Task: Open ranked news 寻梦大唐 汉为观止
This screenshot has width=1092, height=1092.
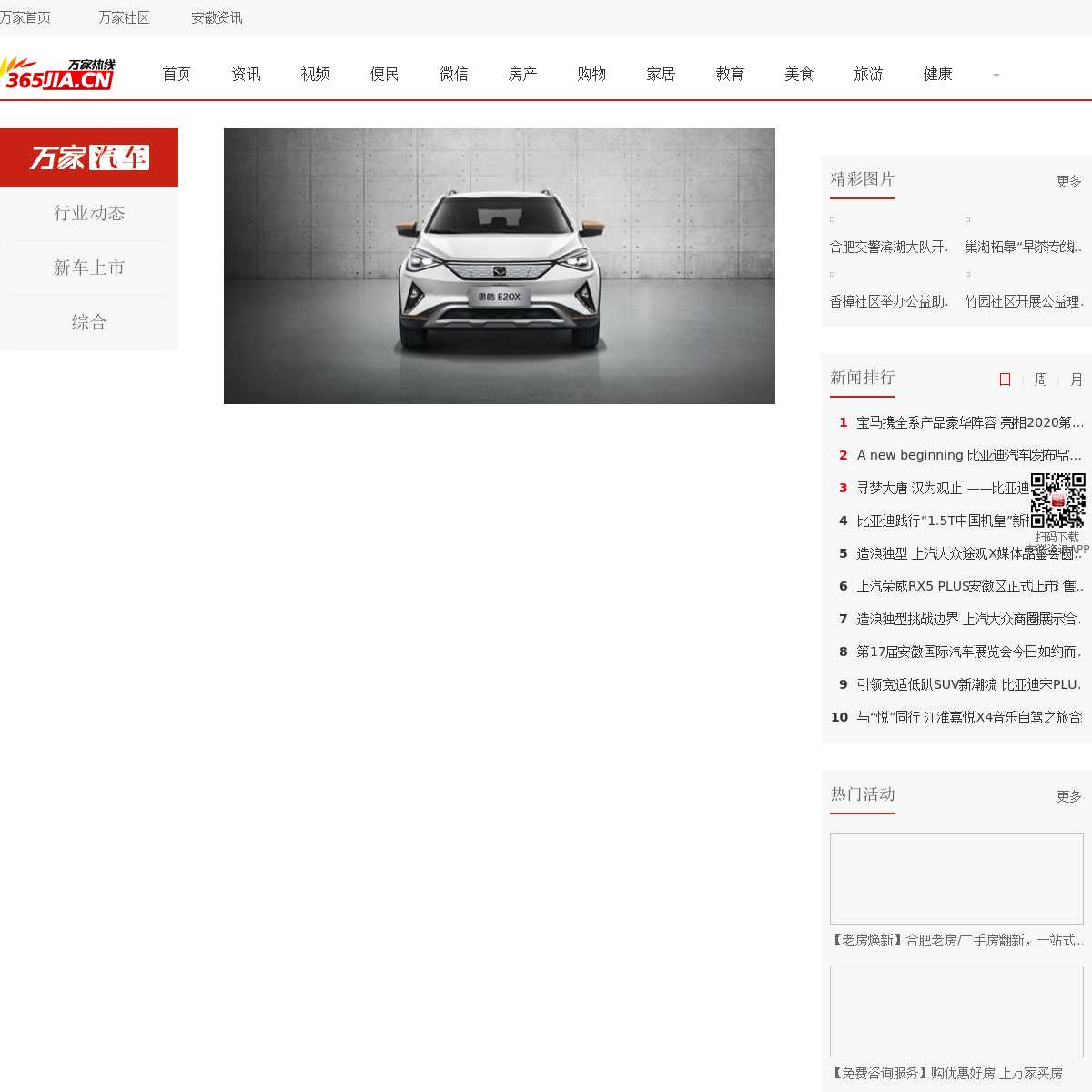Action: click(x=944, y=488)
